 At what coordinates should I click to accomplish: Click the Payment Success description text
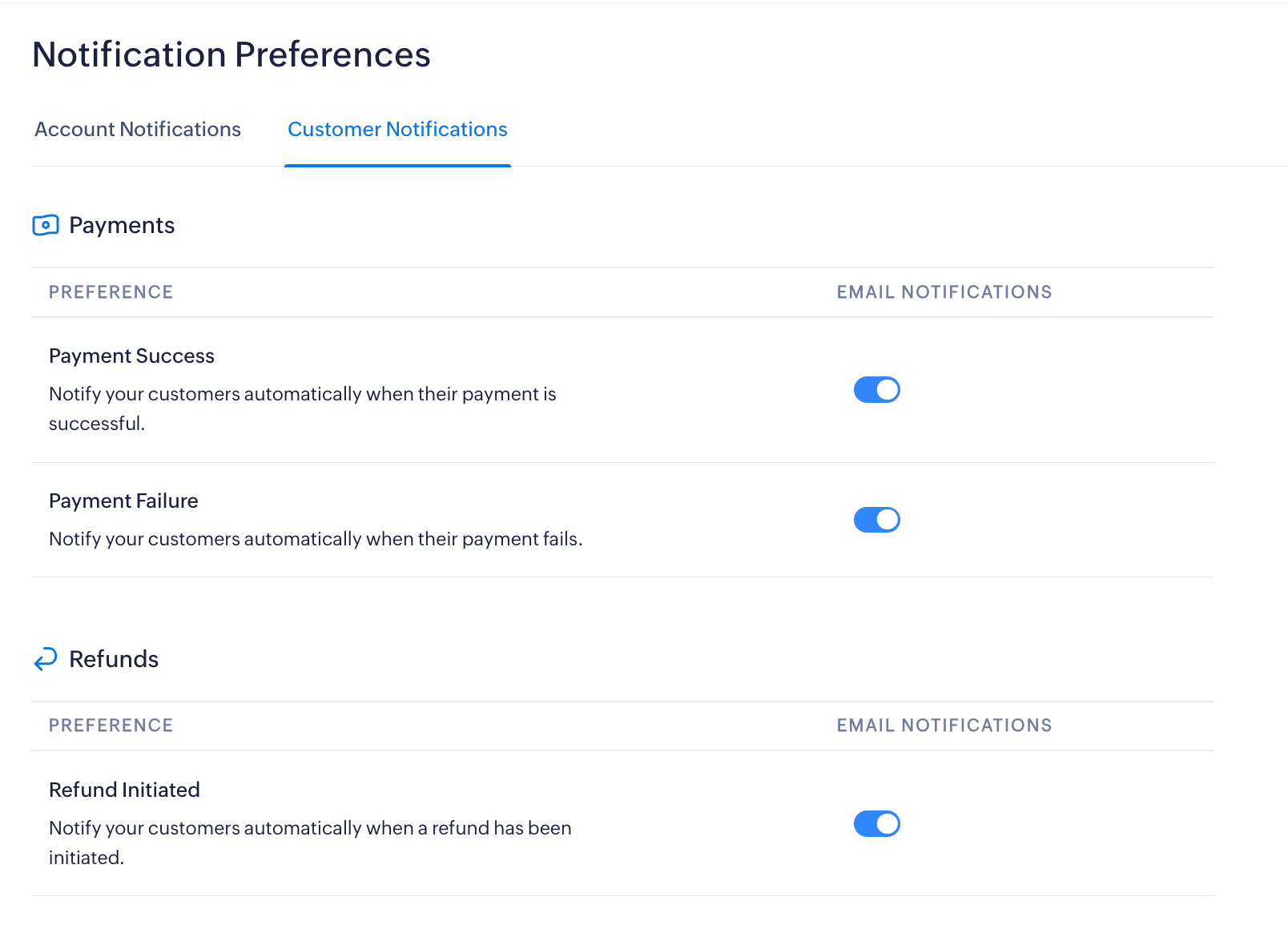point(302,394)
